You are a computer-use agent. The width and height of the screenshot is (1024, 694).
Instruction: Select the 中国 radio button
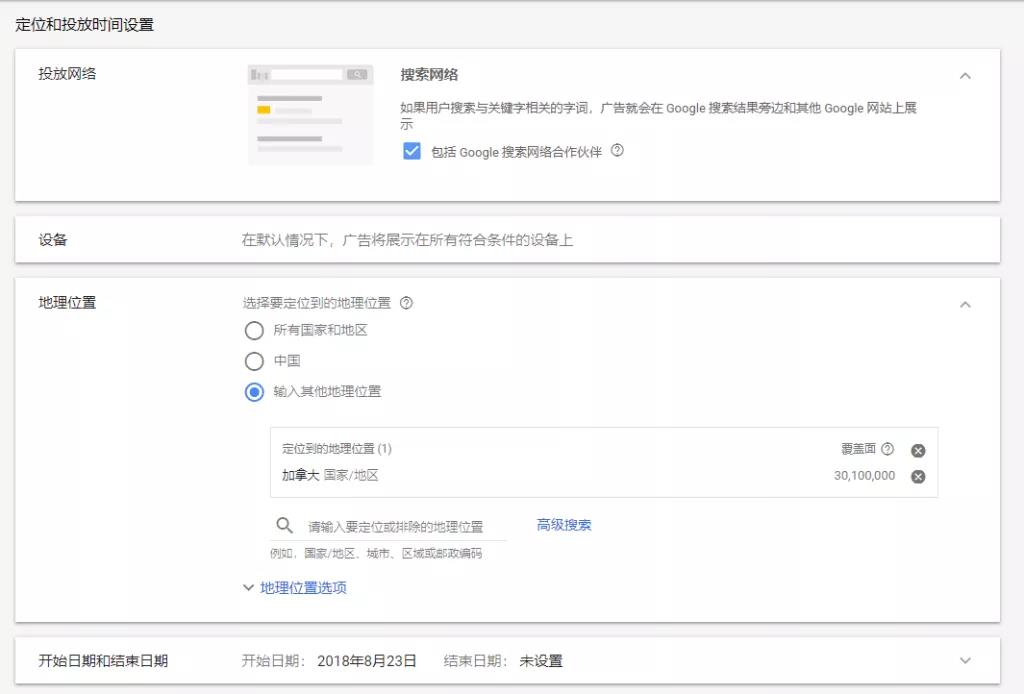click(x=254, y=359)
